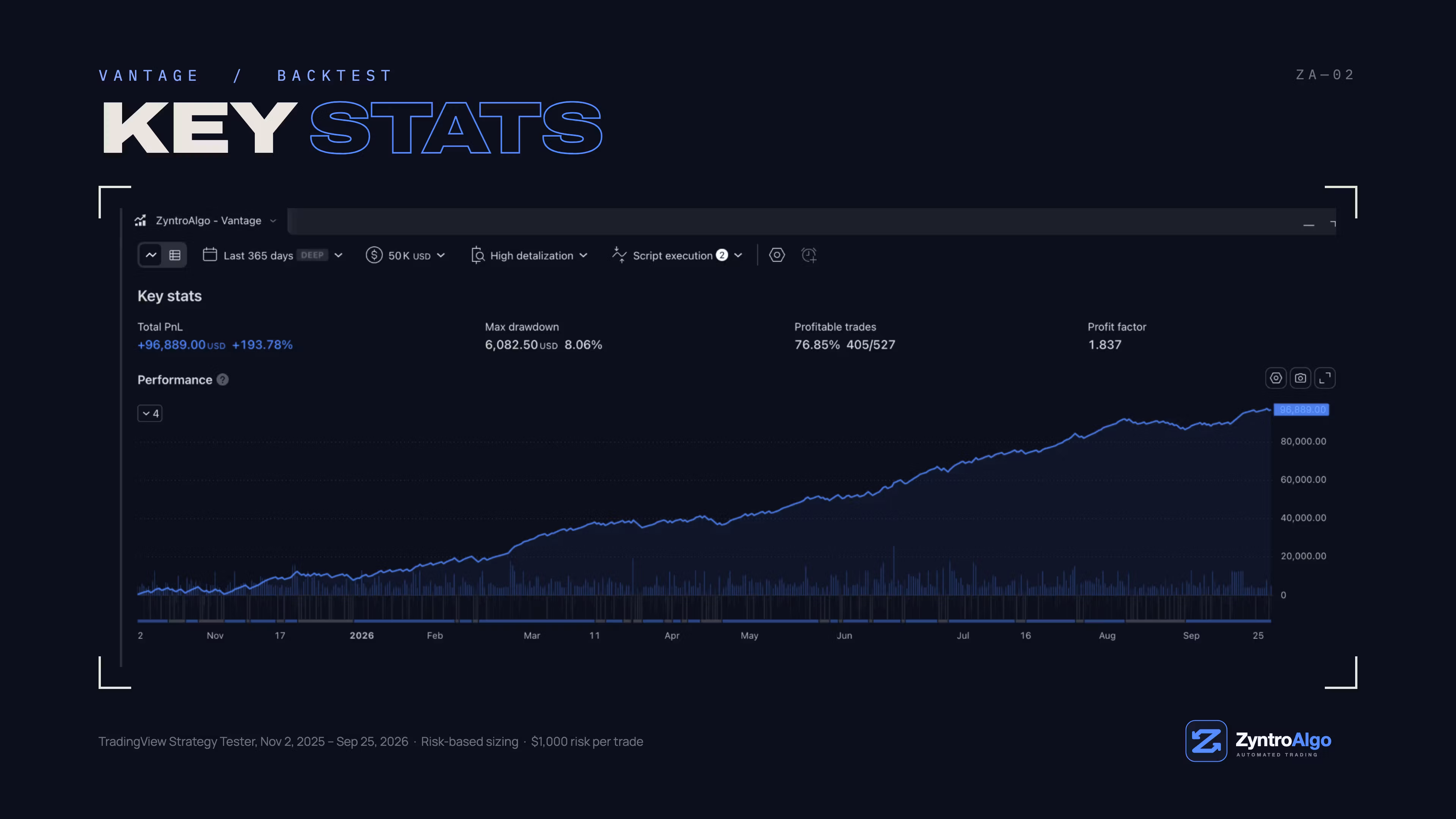The width and height of the screenshot is (1456, 819).
Task: Open the Last 365 days date range dropdown
Action: coord(273,256)
